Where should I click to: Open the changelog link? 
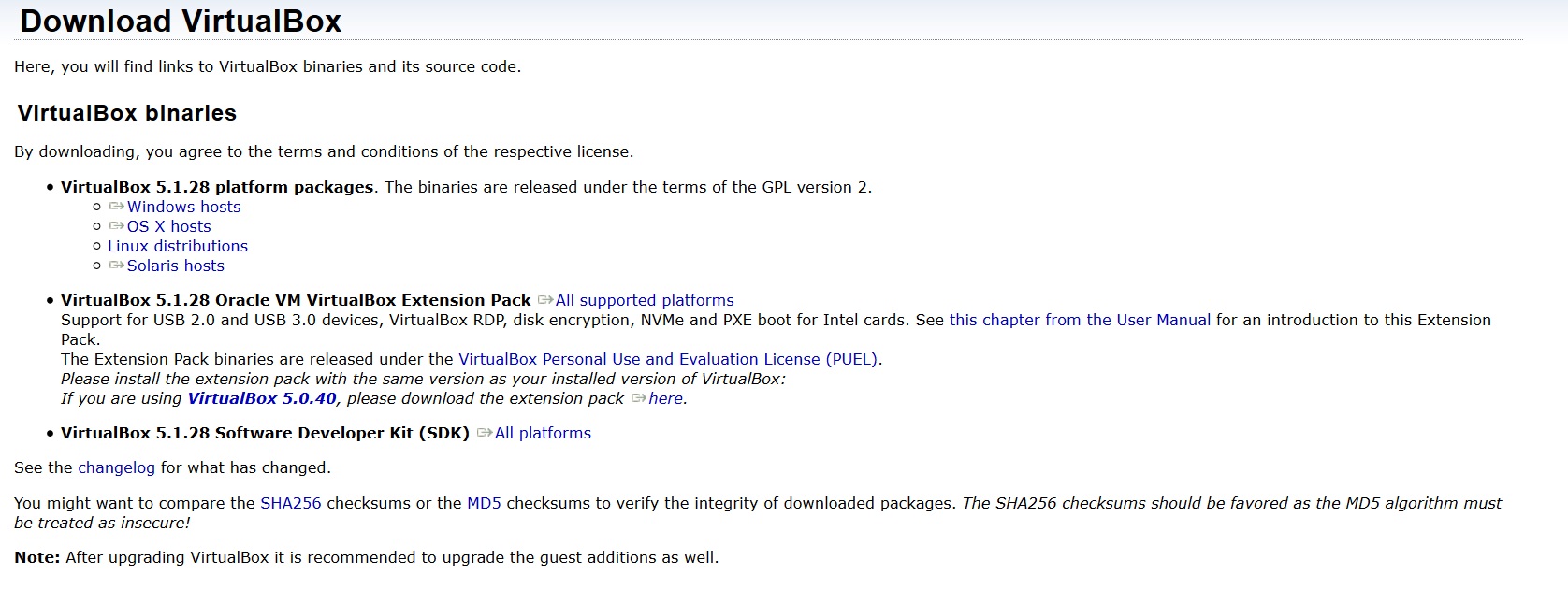tap(116, 467)
